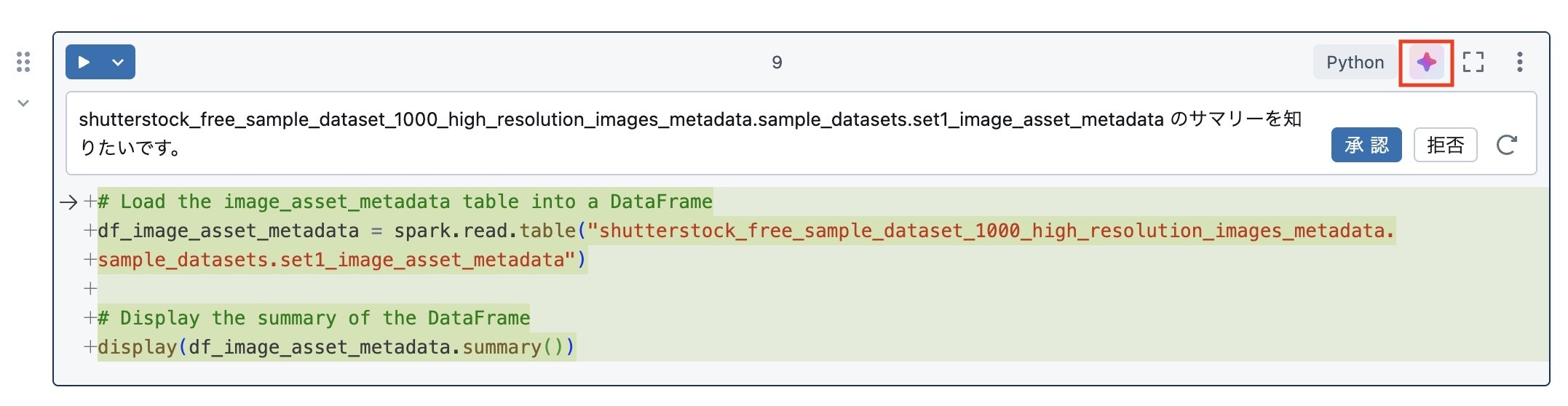1568x406 pixels.
Task: Collapse the cell using the left chevron
Action: pos(23,103)
